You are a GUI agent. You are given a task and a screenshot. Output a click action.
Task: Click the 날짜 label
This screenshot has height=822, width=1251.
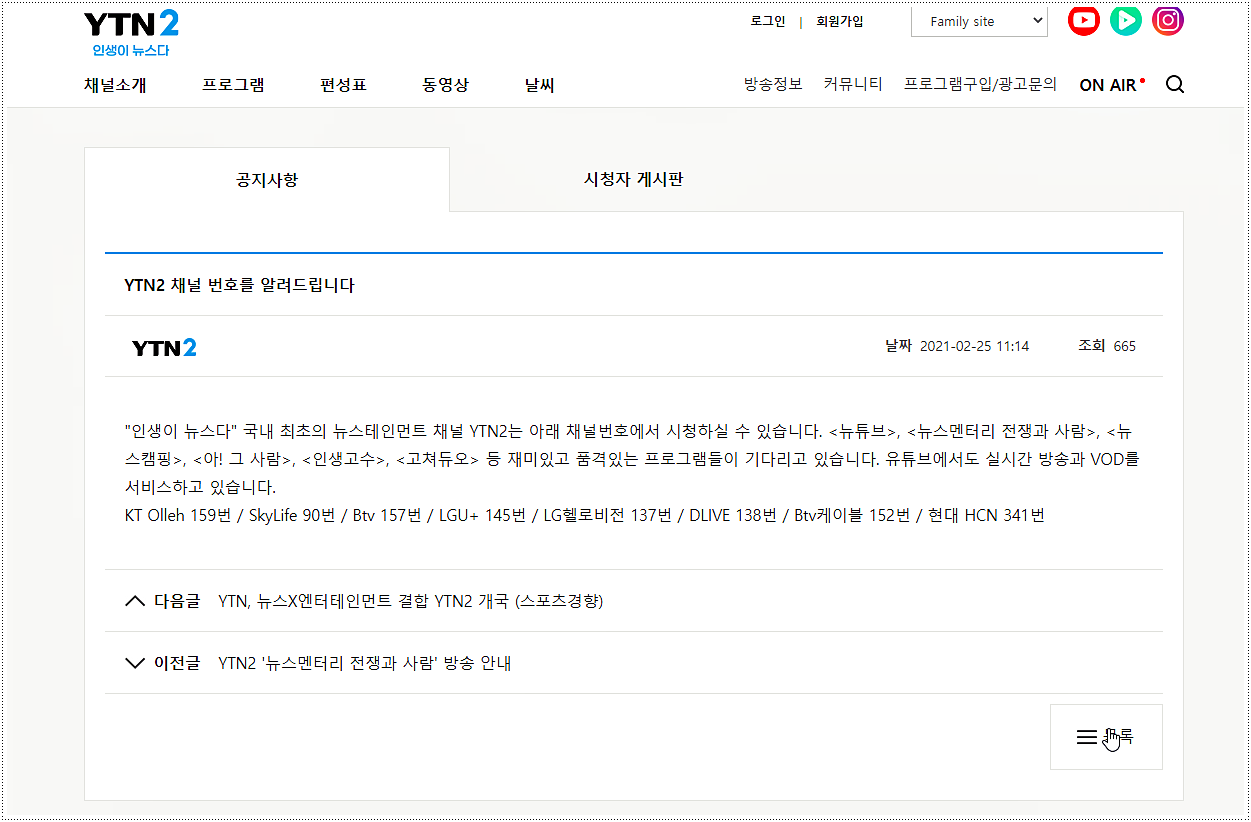tap(898, 346)
